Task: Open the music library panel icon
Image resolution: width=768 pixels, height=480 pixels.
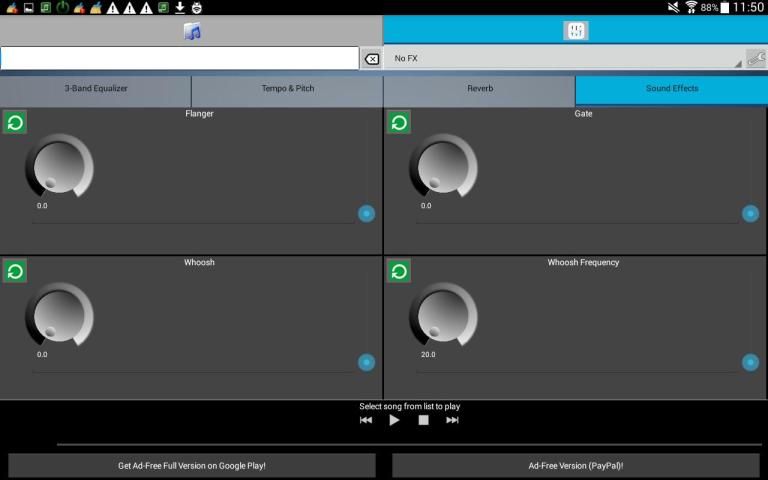Action: (x=192, y=31)
